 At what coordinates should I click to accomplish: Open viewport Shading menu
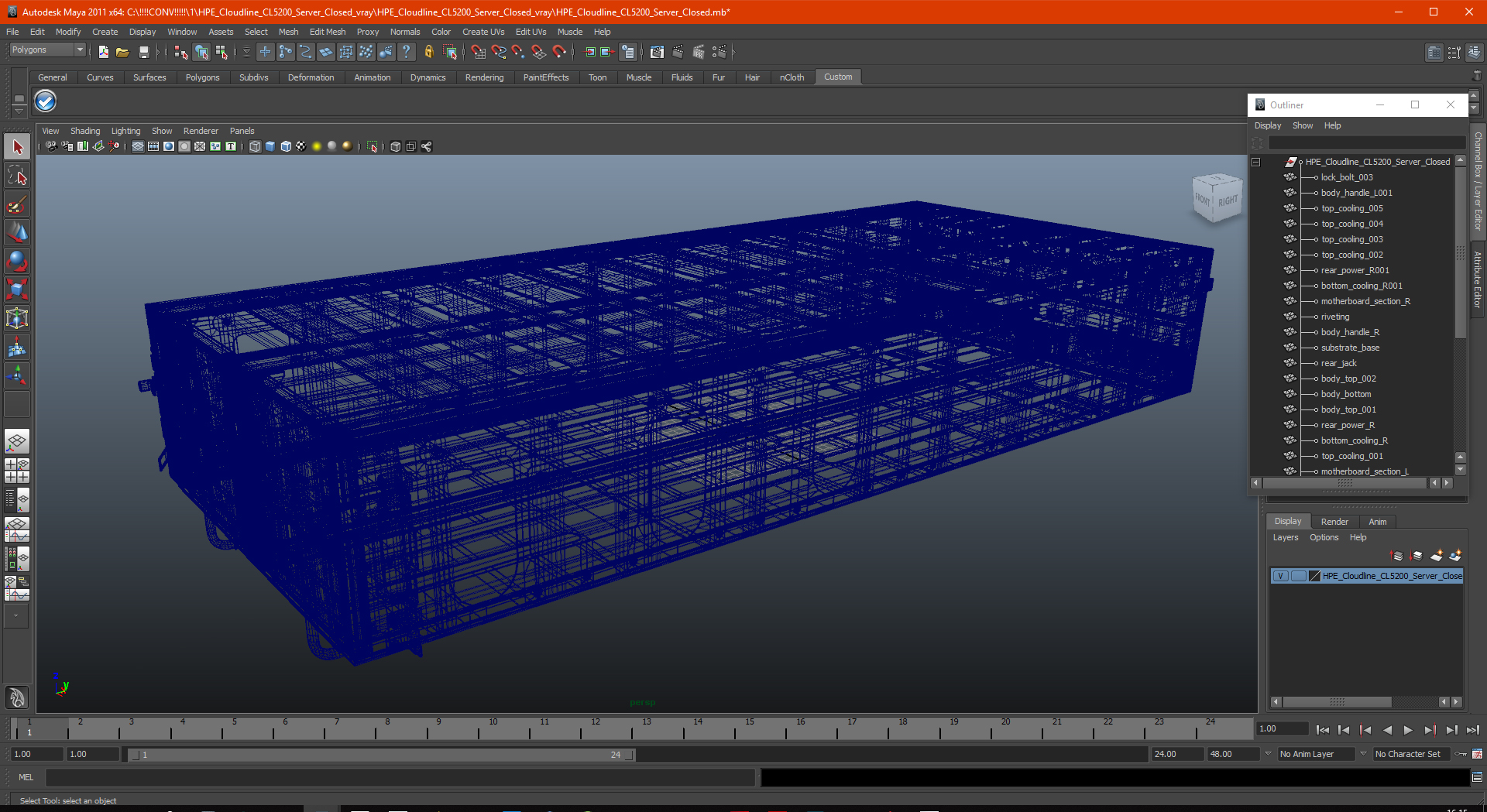point(85,131)
